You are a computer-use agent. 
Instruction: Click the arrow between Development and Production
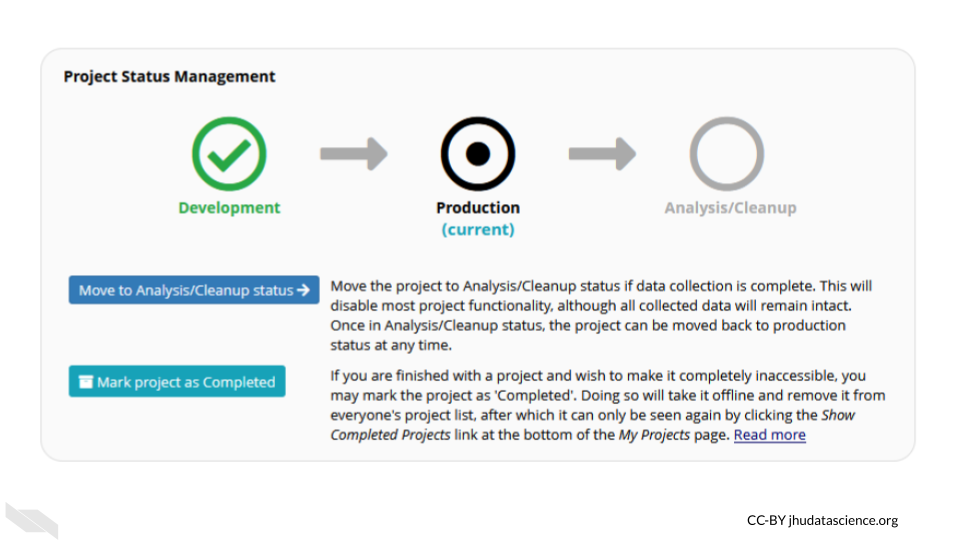click(353, 154)
